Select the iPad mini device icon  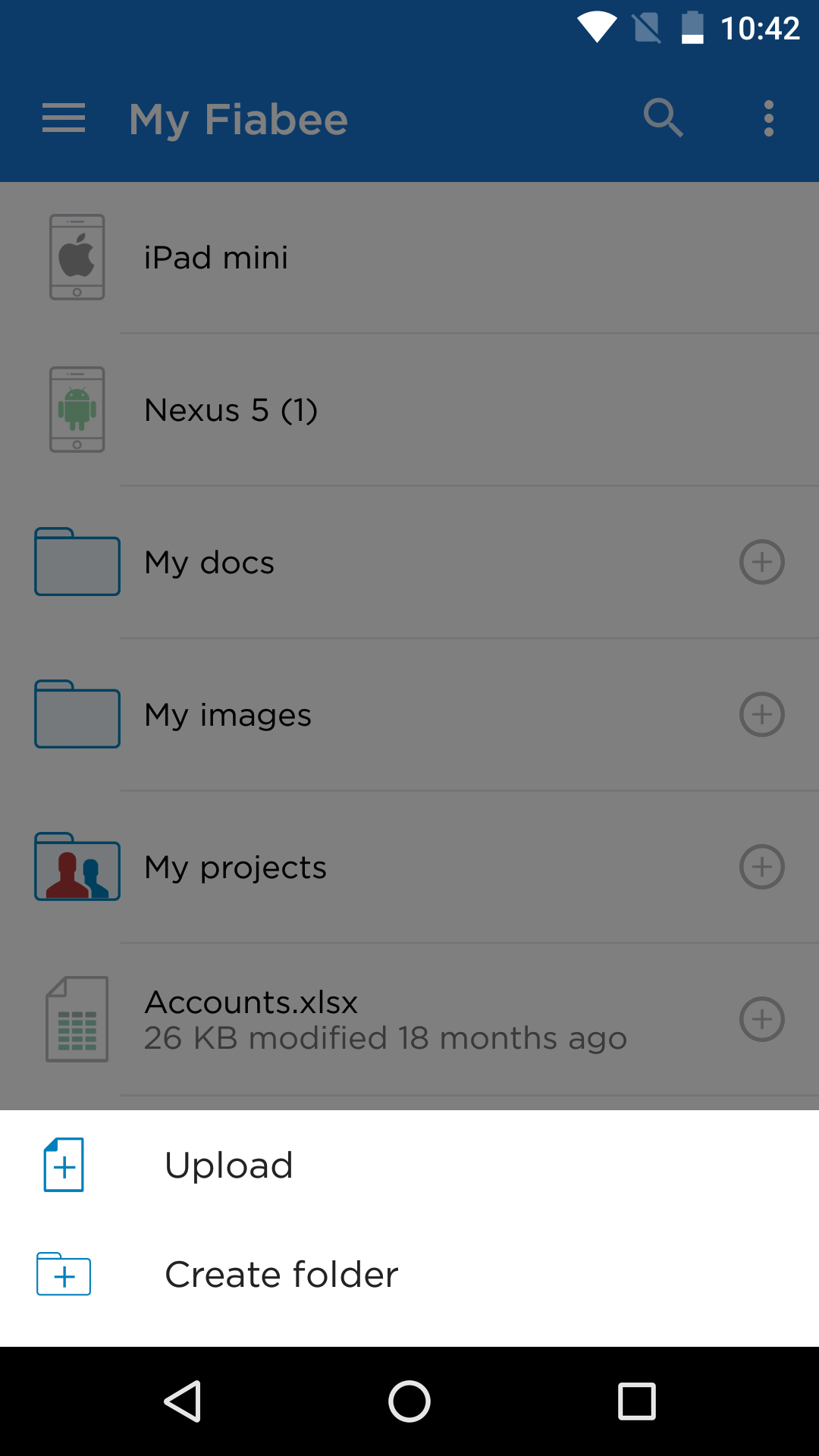(x=77, y=257)
